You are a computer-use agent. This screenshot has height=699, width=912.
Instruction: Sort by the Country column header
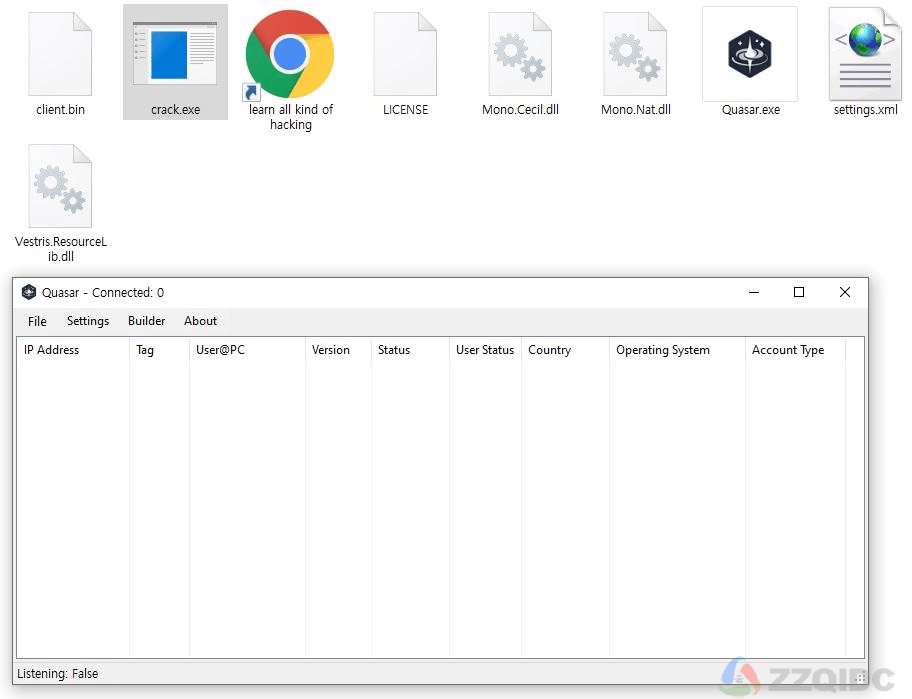click(x=565, y=350)
